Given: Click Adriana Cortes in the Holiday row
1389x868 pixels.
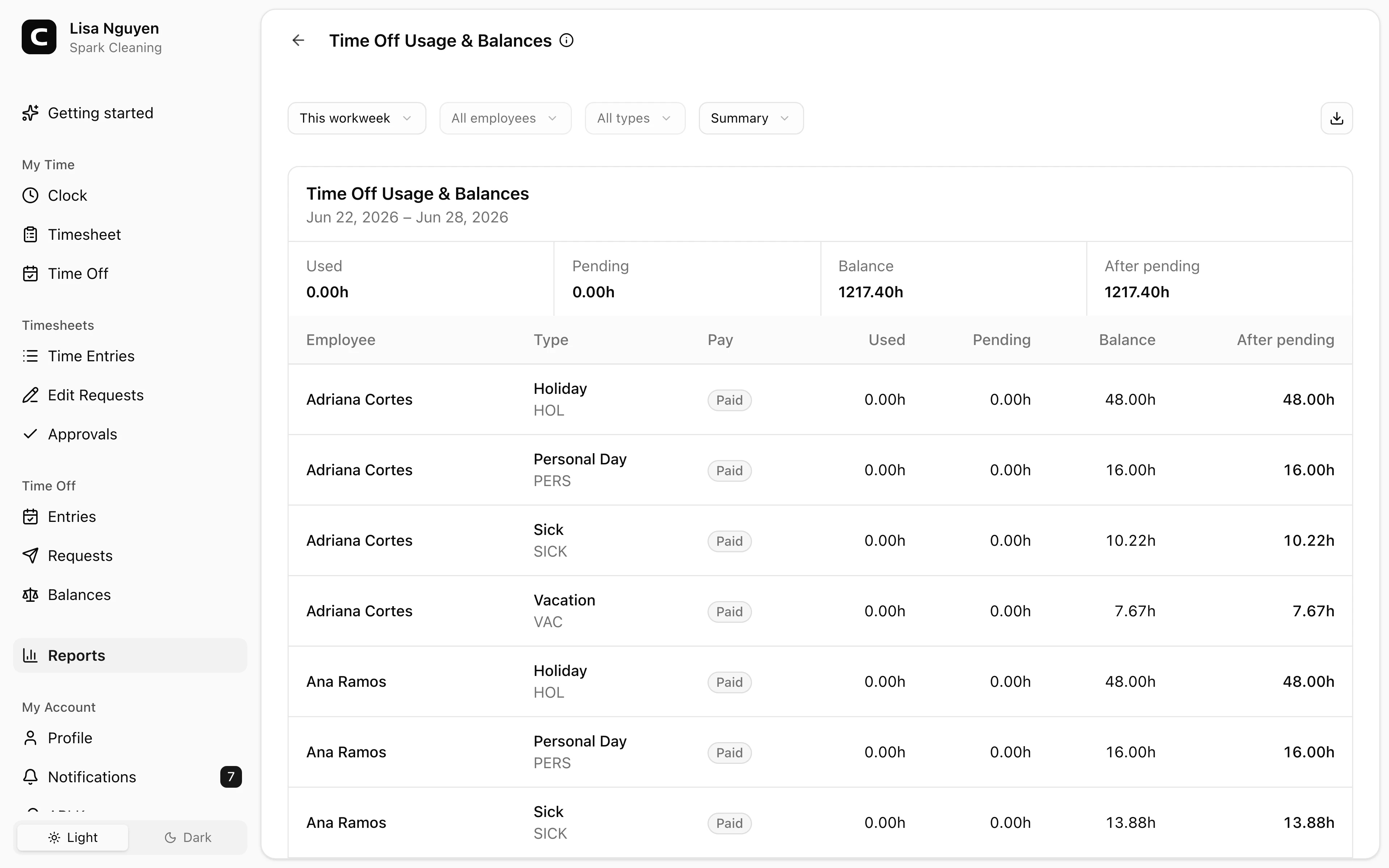Looking at the screenshot, I should (359, 400).
